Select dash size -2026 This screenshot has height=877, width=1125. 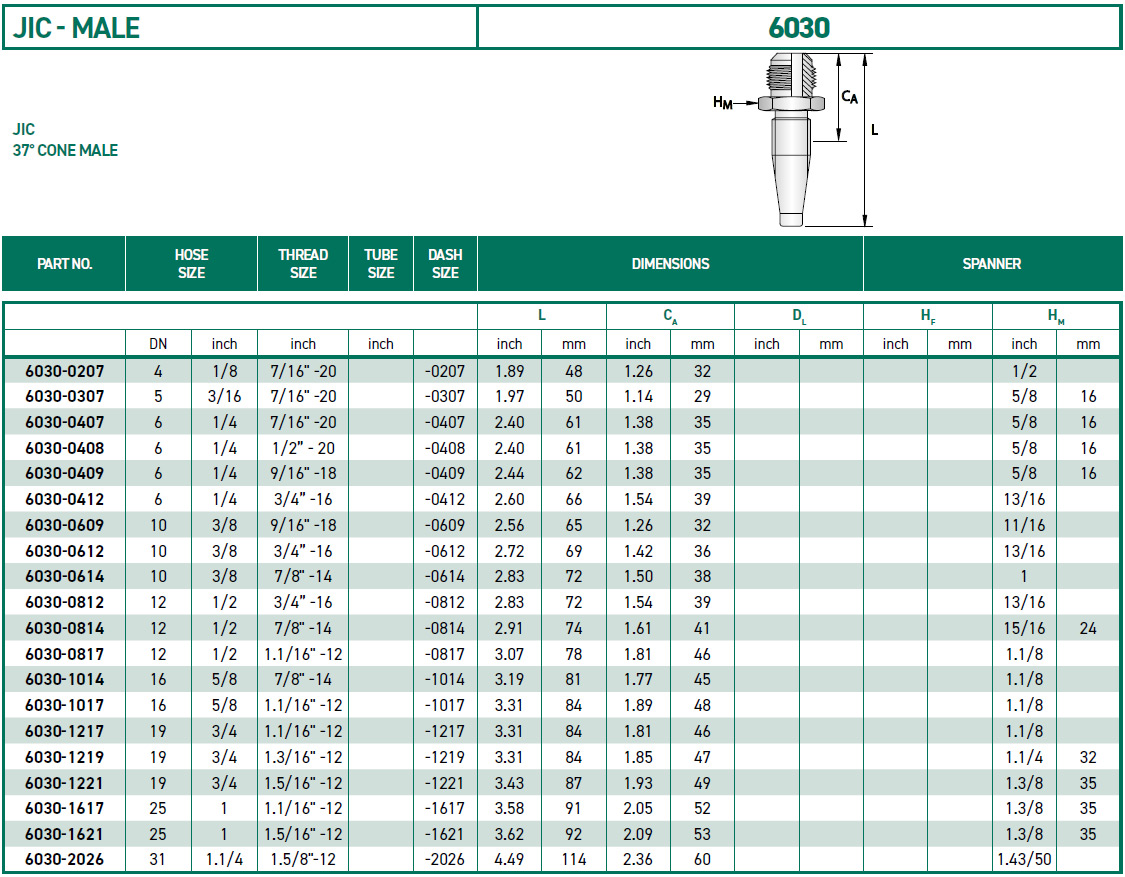pyautogui.click(x=445, y=859)
